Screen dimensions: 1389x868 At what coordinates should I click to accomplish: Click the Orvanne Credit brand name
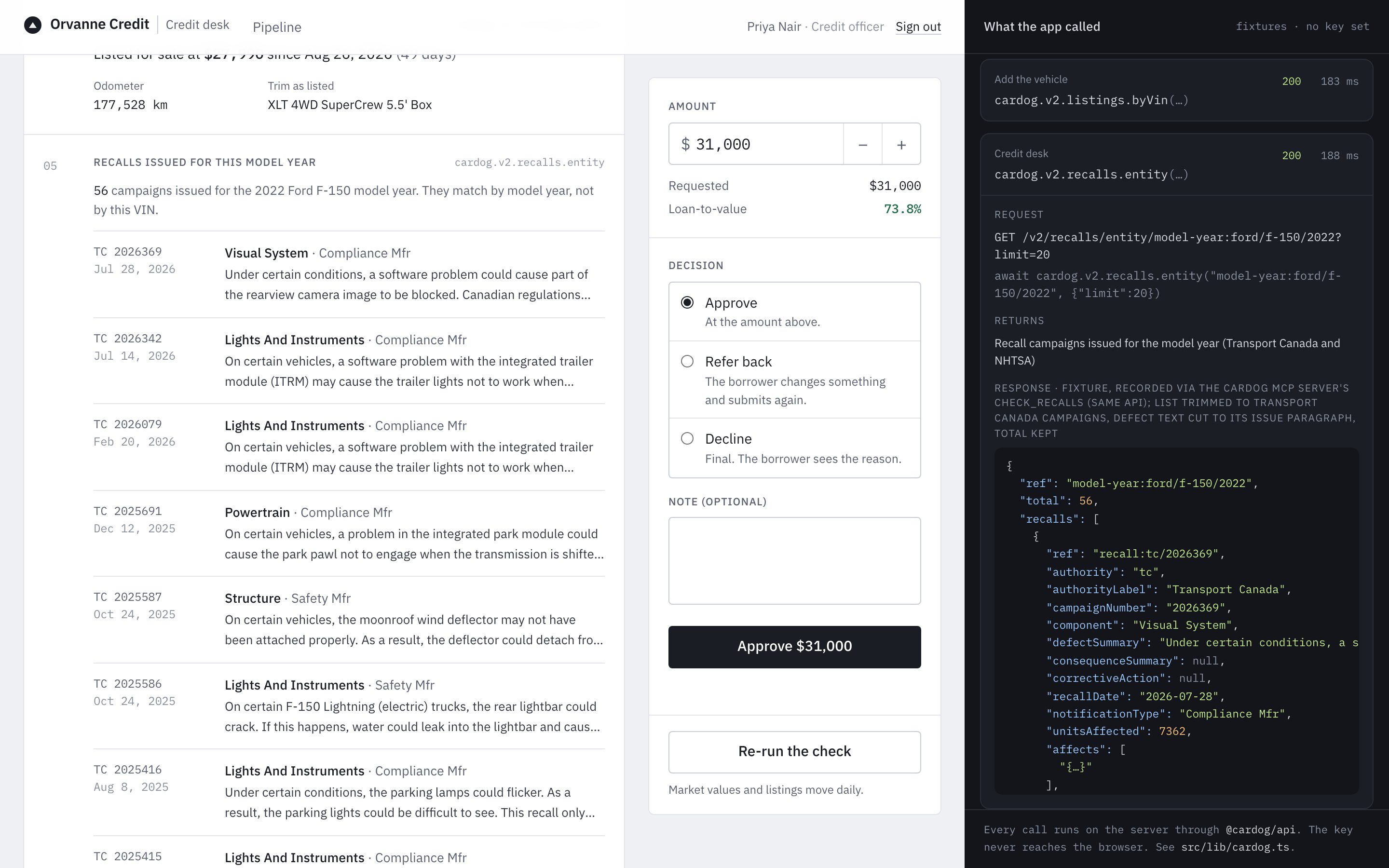click(x=99, y=24)
